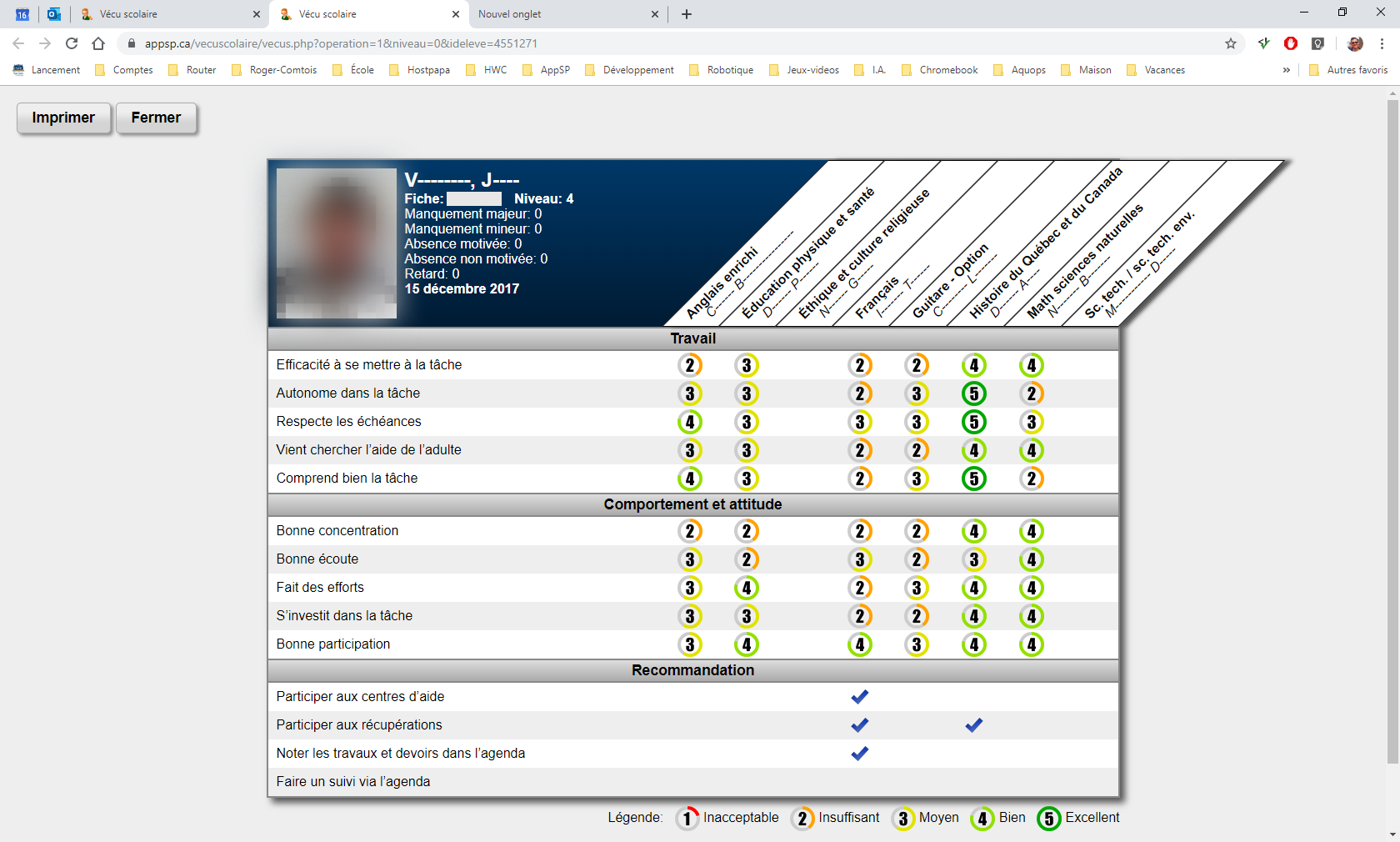Click Histoire score 2 in Autonome row
This screenshot has width=1400, height=842.
tap(1032, 393)
